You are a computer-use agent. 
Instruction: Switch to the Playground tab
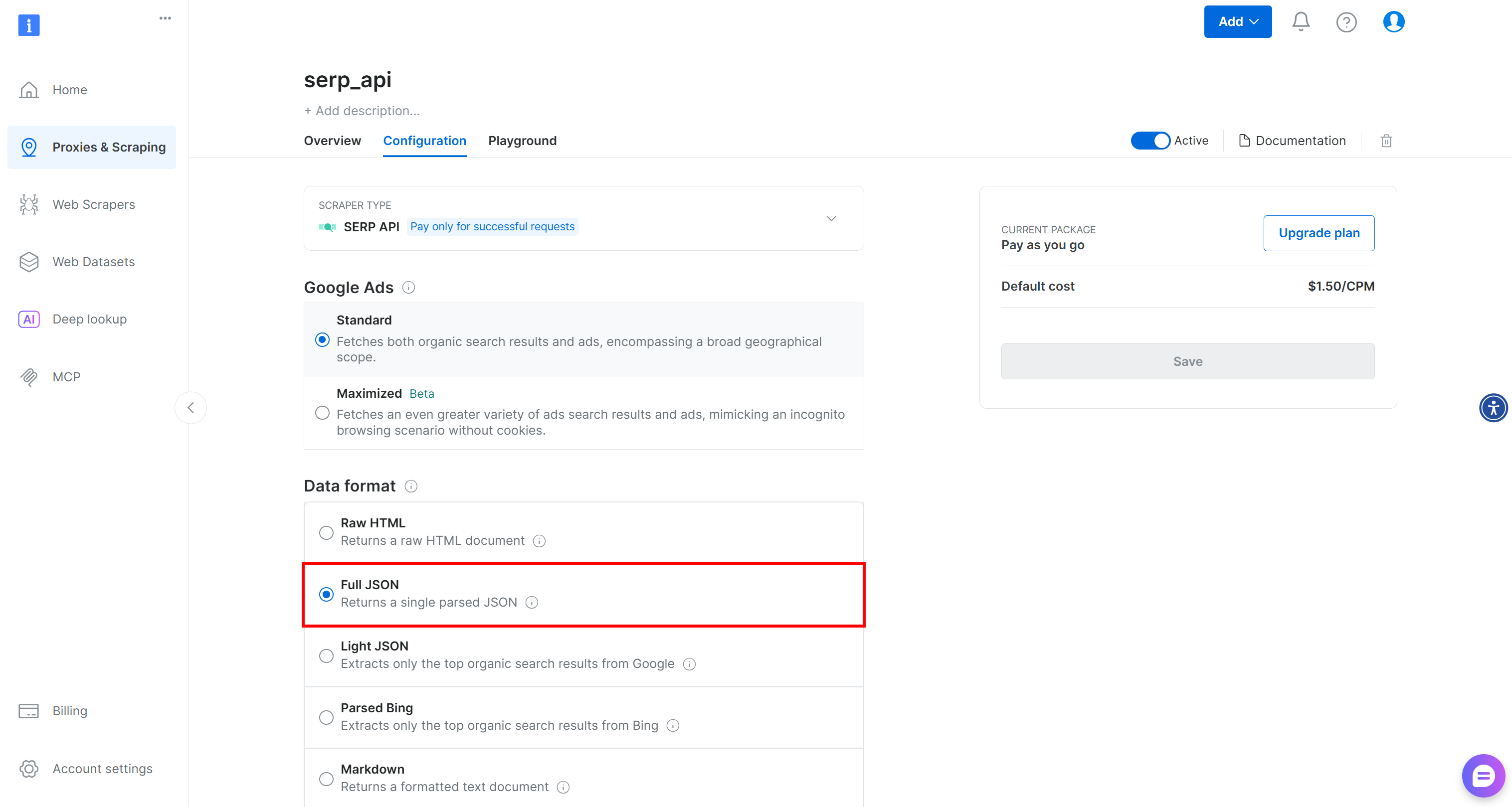tap(522, 141)
